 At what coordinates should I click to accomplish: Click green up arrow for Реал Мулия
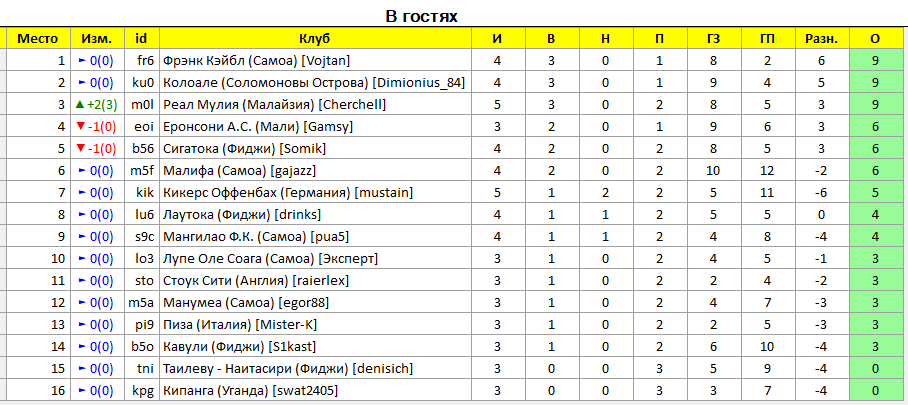[80, 105]
